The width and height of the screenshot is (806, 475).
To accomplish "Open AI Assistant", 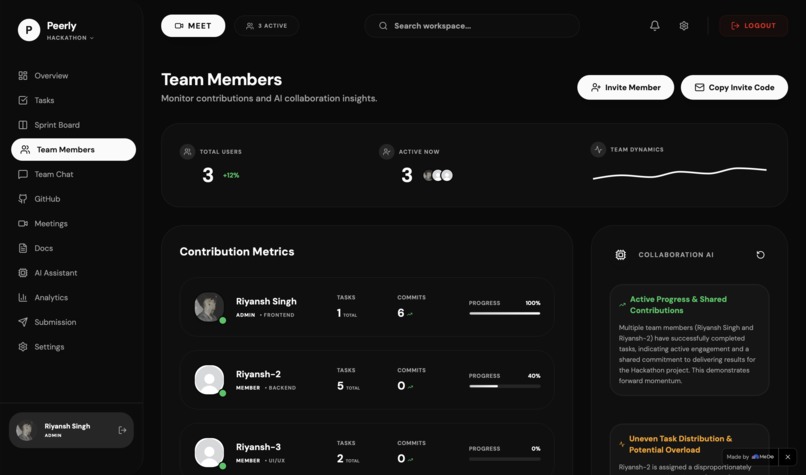I will pos(73,273).
